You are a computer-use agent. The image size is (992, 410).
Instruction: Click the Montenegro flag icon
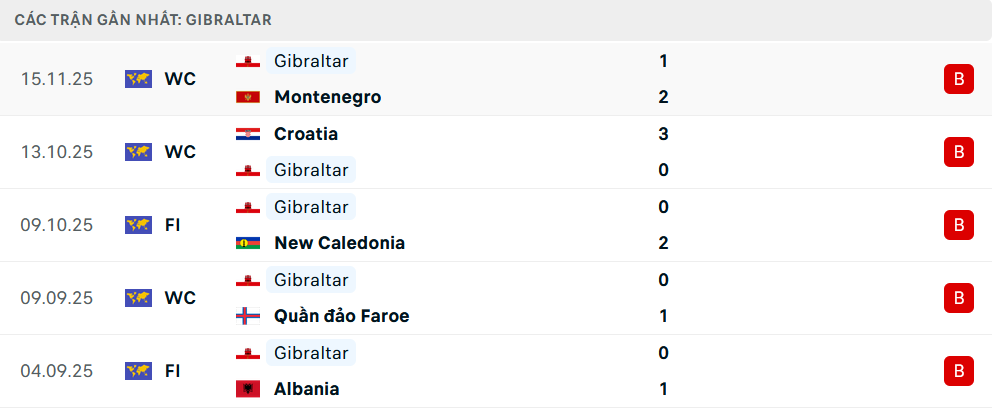point(247,97)
